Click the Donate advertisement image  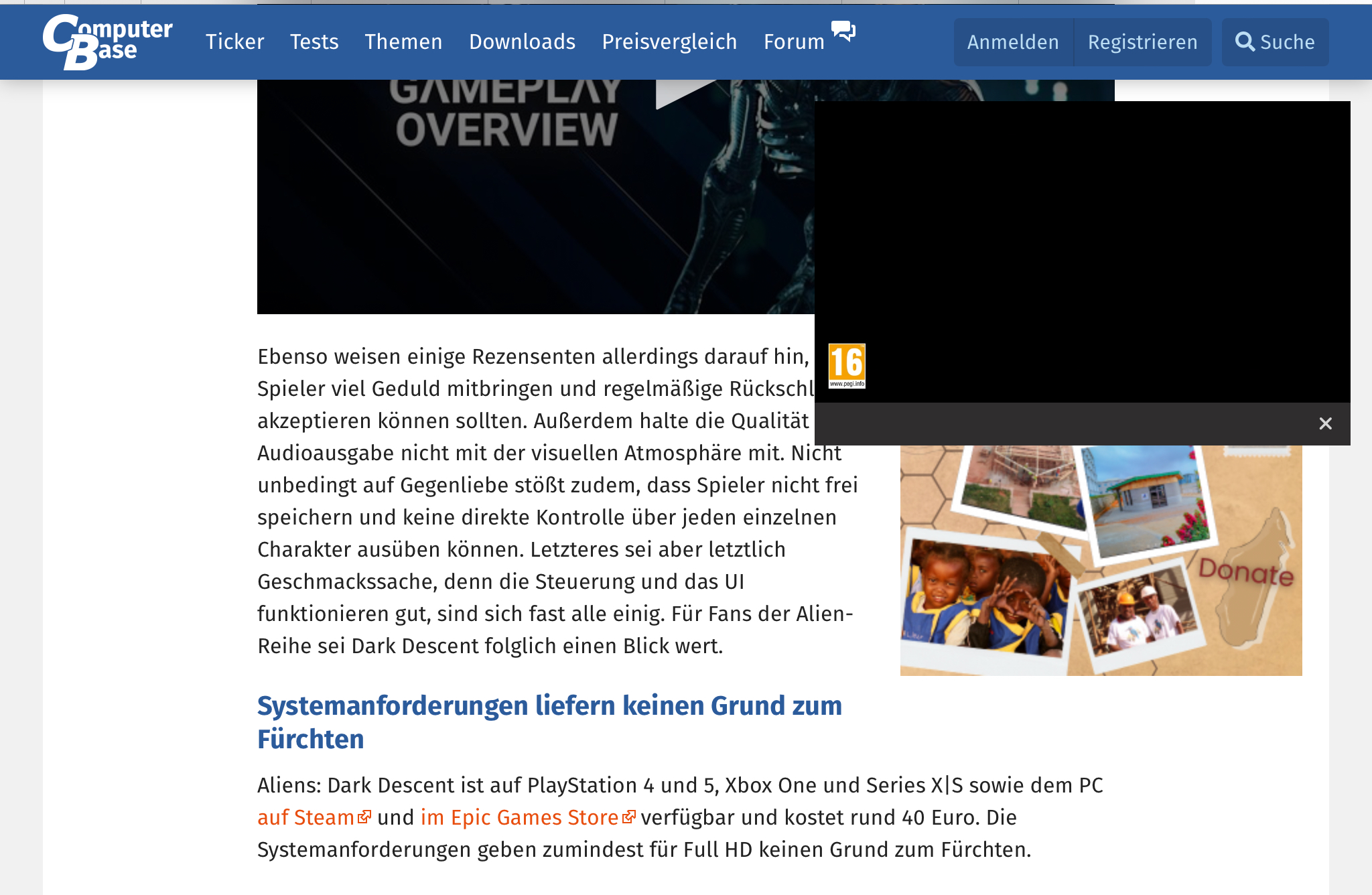(1101, 560)
